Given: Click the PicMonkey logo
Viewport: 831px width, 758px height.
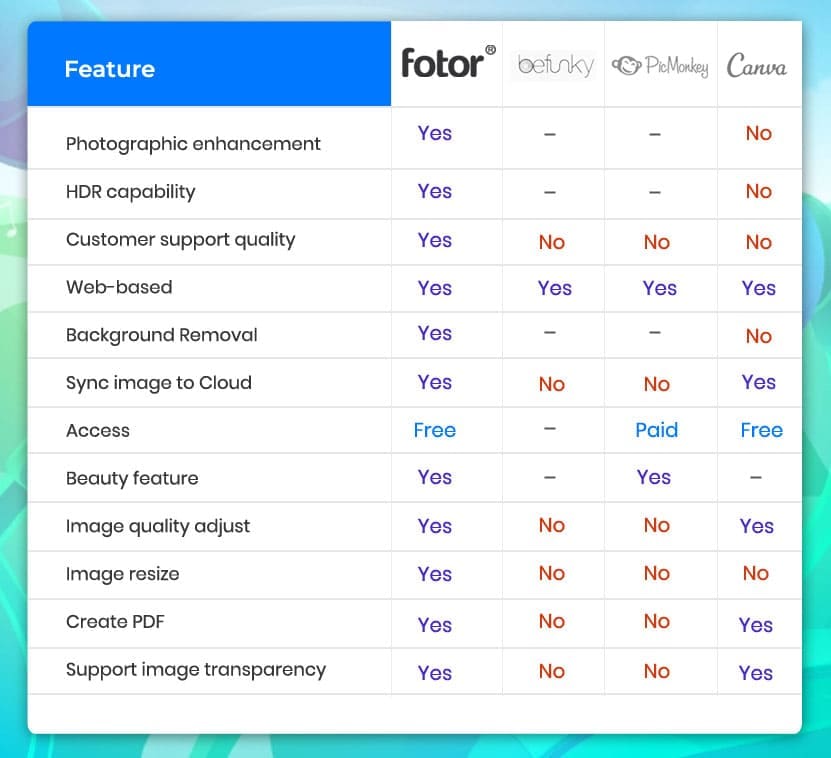Looking at the screenshot, I should [660, 67].
